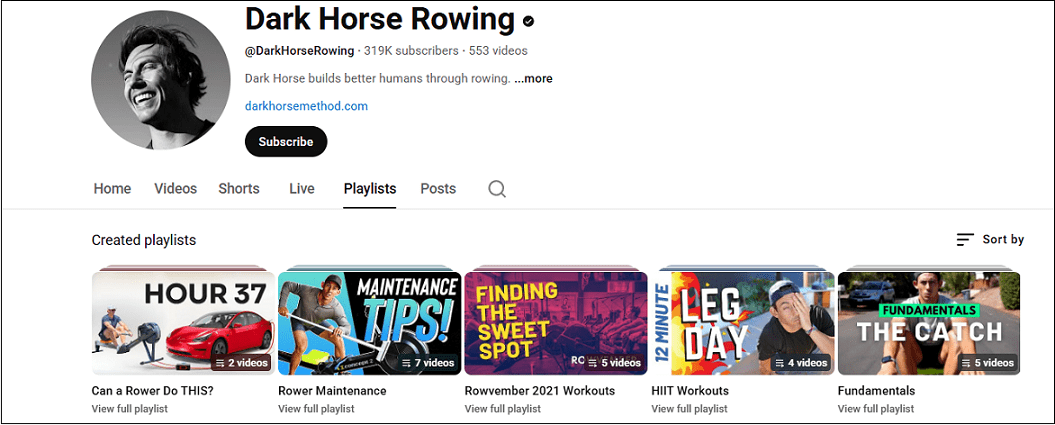The width and height of the screenshot is (1055, 425).
Task: Go to the Live tab
Action: (x=301, y=189)
